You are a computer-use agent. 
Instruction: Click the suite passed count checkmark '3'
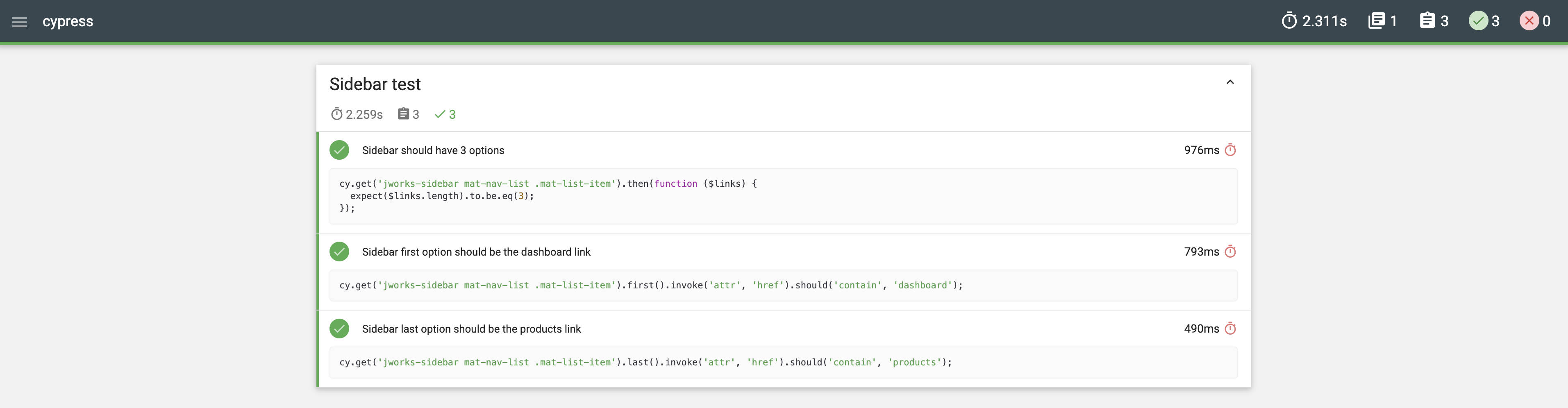pyautogui.click(x=445, y=114)
